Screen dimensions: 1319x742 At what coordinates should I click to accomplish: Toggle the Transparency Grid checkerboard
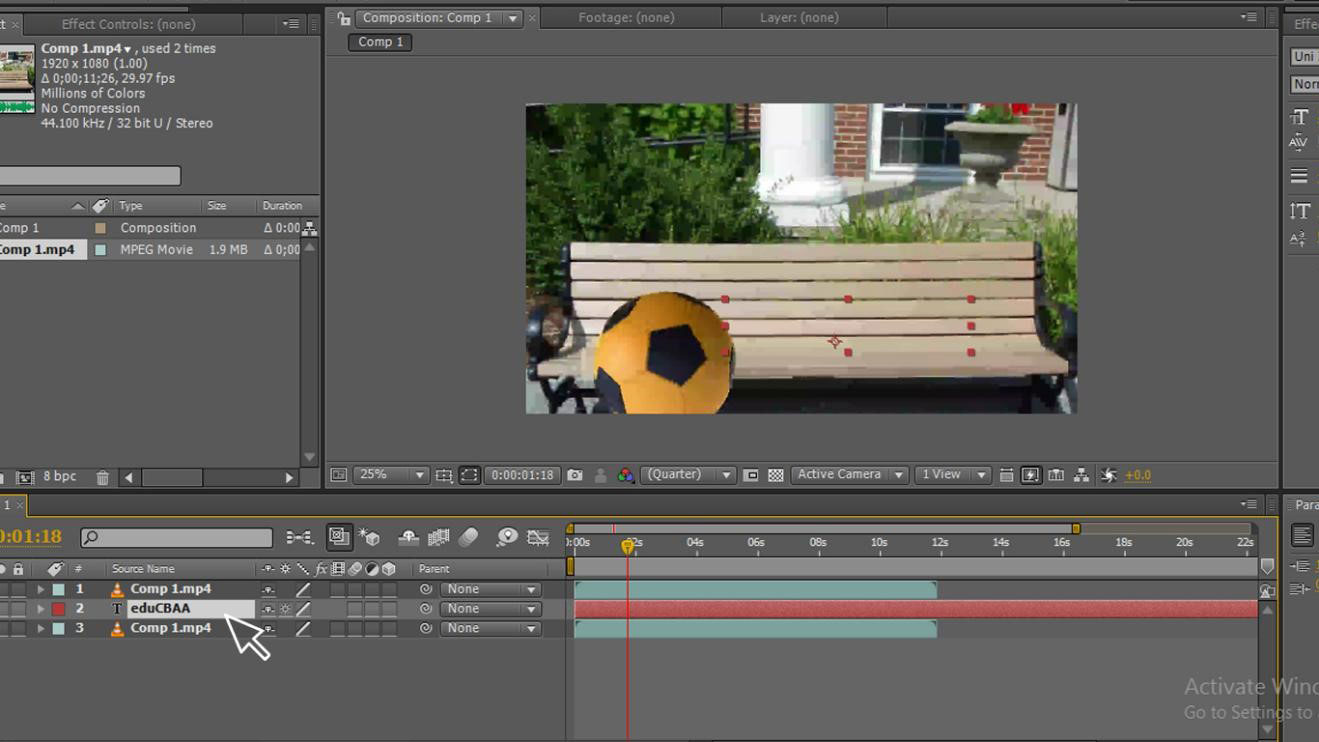775,476
